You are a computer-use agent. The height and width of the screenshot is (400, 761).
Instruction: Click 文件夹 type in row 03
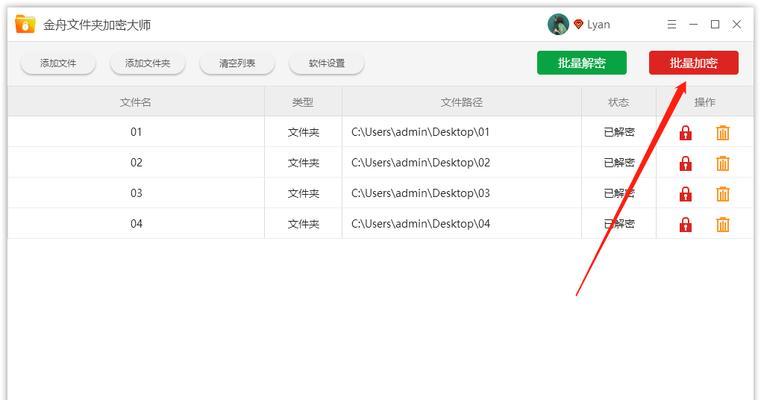click(x=303, y=194)
